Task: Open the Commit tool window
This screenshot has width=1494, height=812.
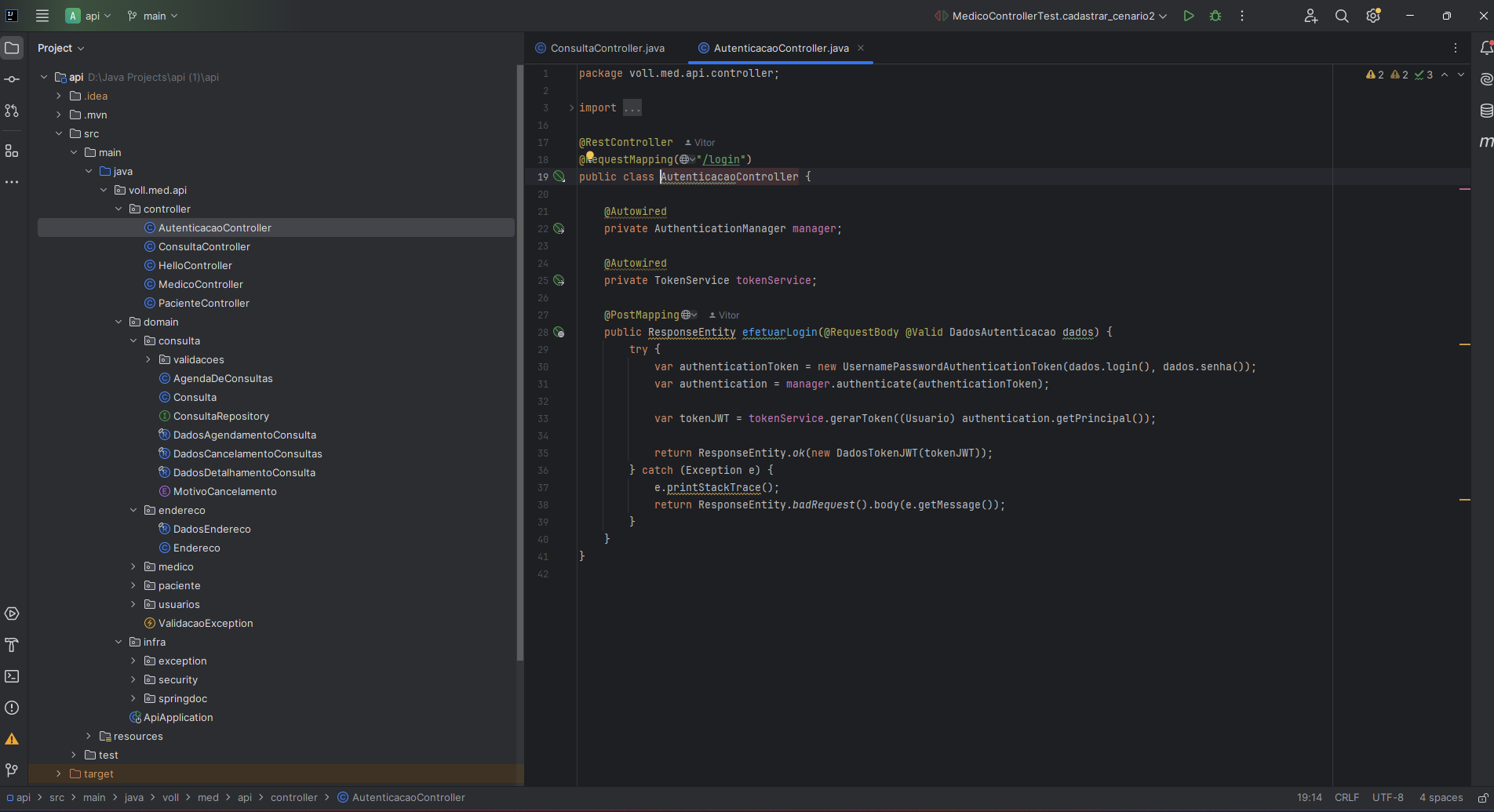Action: click(x=12, y=79)
